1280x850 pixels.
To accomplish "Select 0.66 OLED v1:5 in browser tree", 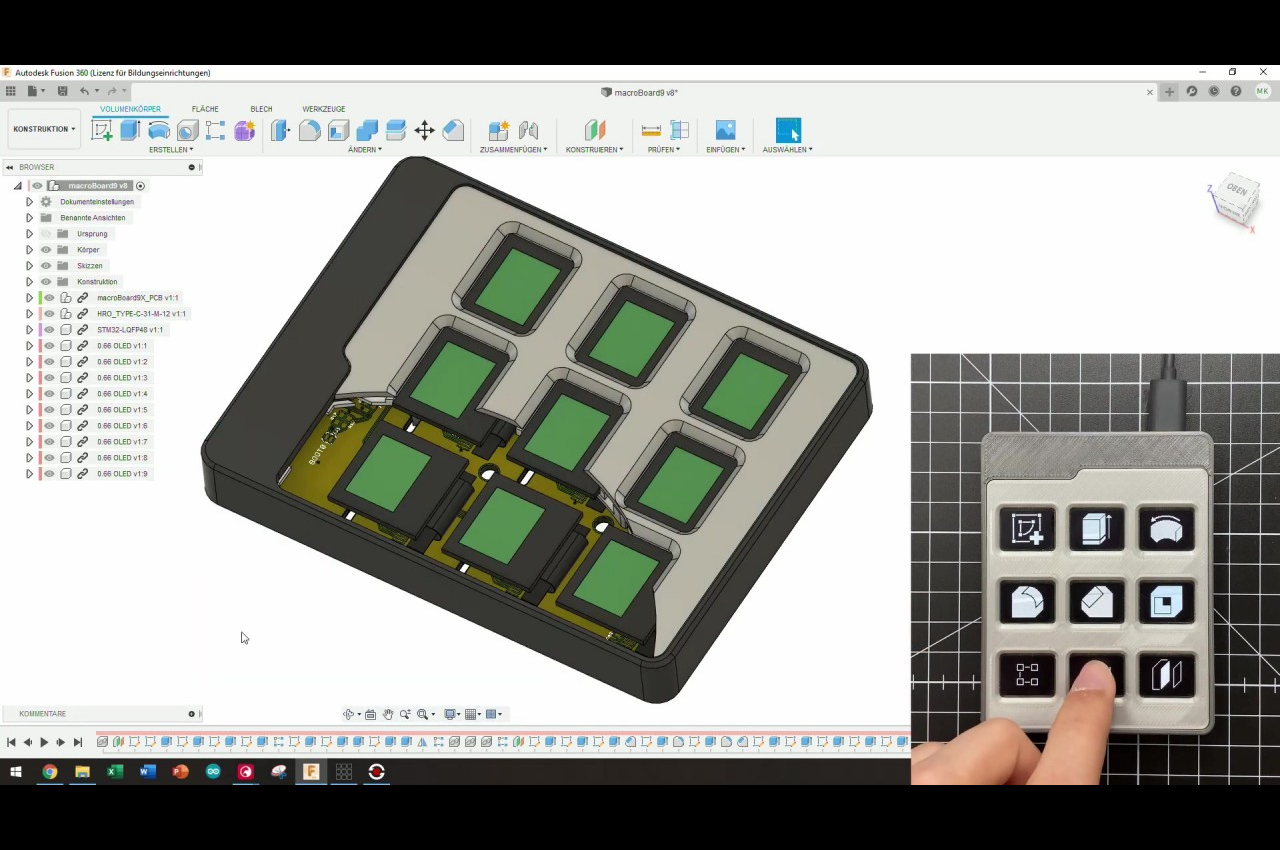I will 122,410.
